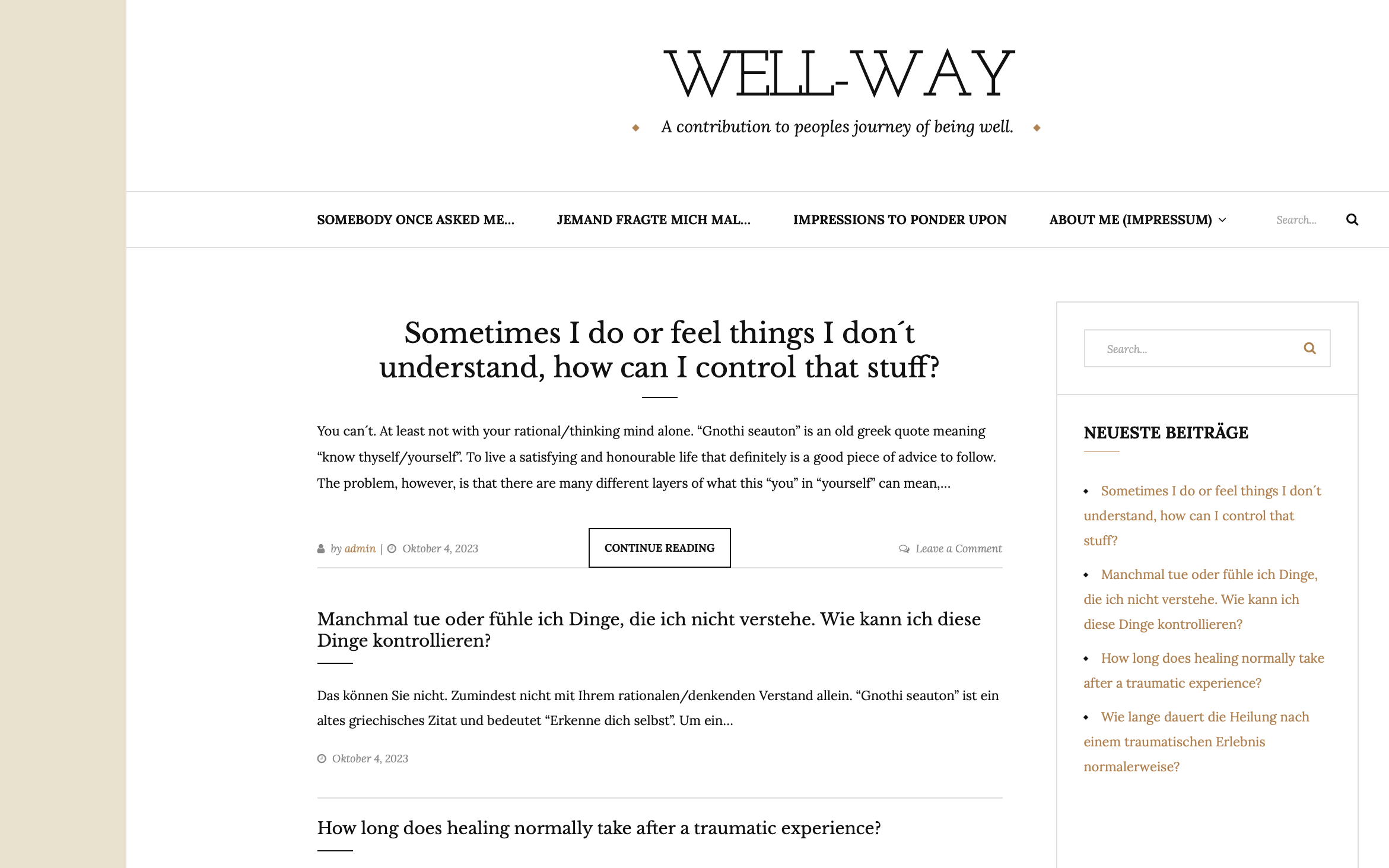Image resolution: width=1389 pixels, height=868 pixels.
Task: Open post title 'Manchmal tue oder fühle ich Dinge'
Action: coord(649,629)
